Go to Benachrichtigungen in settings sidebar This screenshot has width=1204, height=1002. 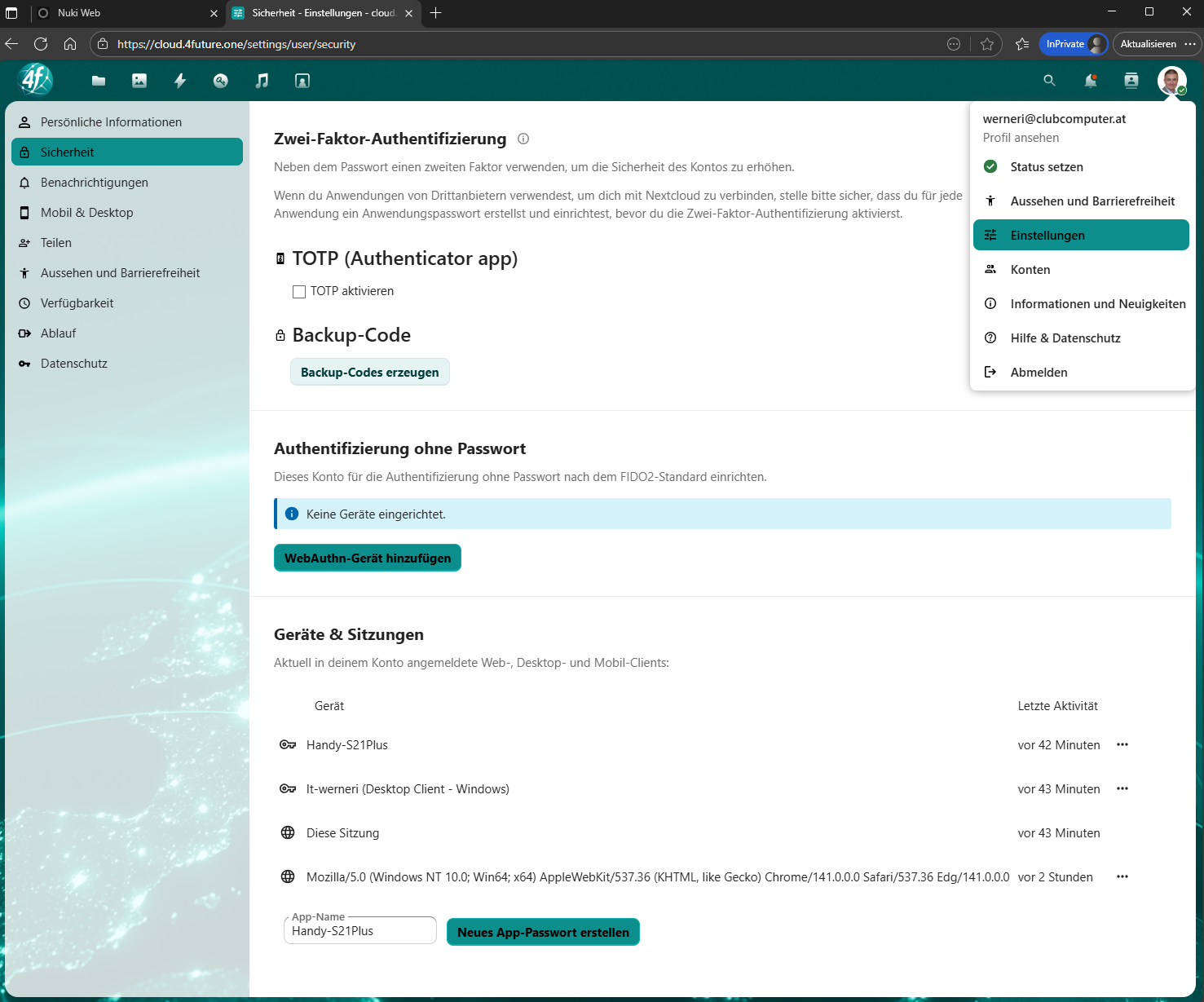(95, 183)
